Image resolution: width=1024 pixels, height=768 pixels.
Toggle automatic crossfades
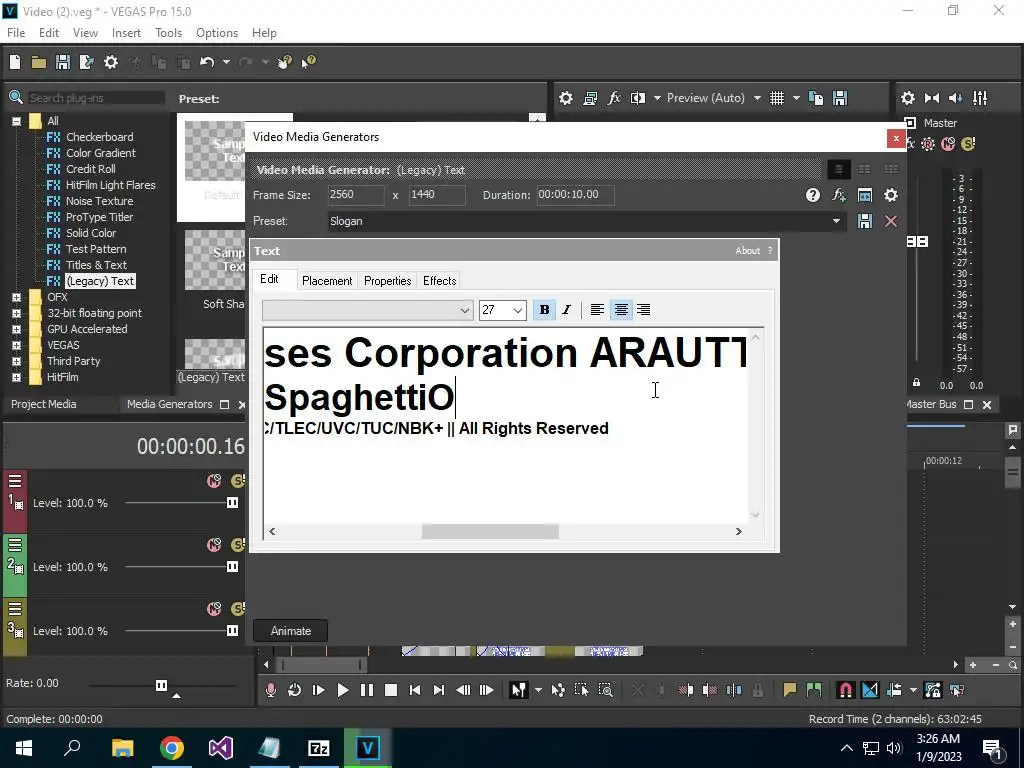pyautogui.click(x=870, y=690)
